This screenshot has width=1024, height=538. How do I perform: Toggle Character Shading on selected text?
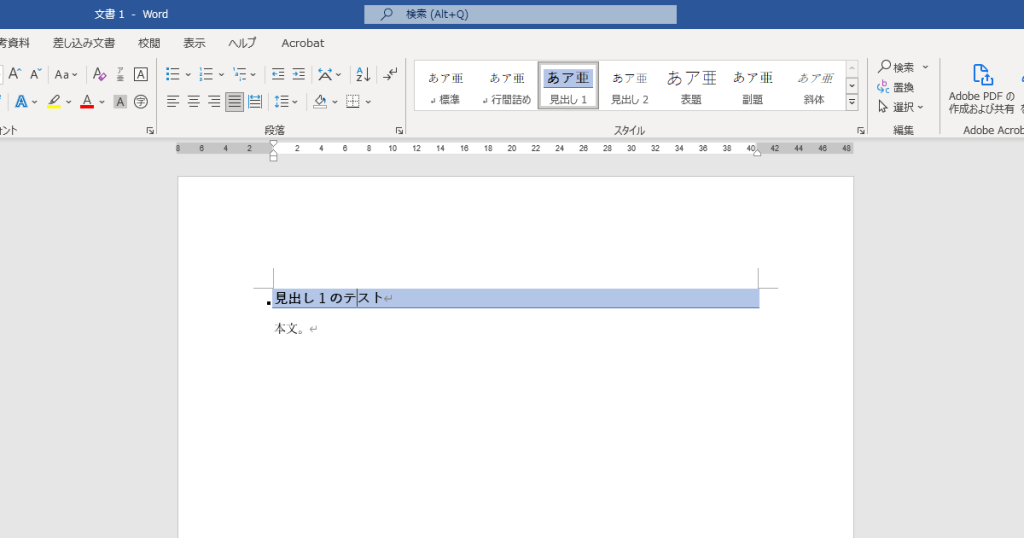[x=120, y=101]
